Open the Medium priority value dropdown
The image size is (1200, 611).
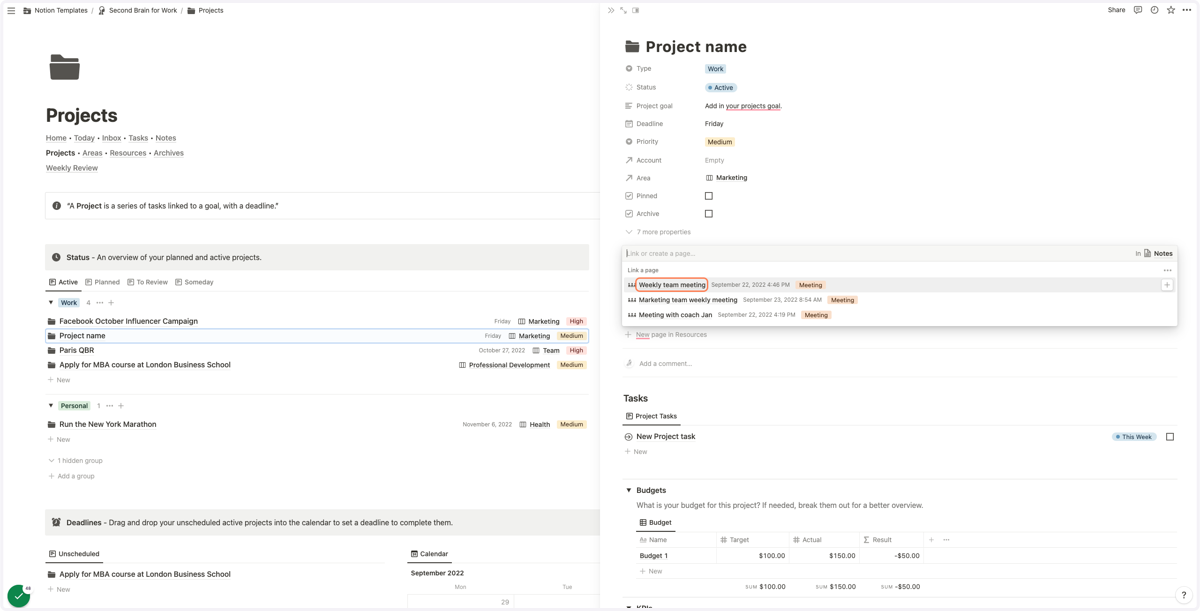(x=720, y=142)
